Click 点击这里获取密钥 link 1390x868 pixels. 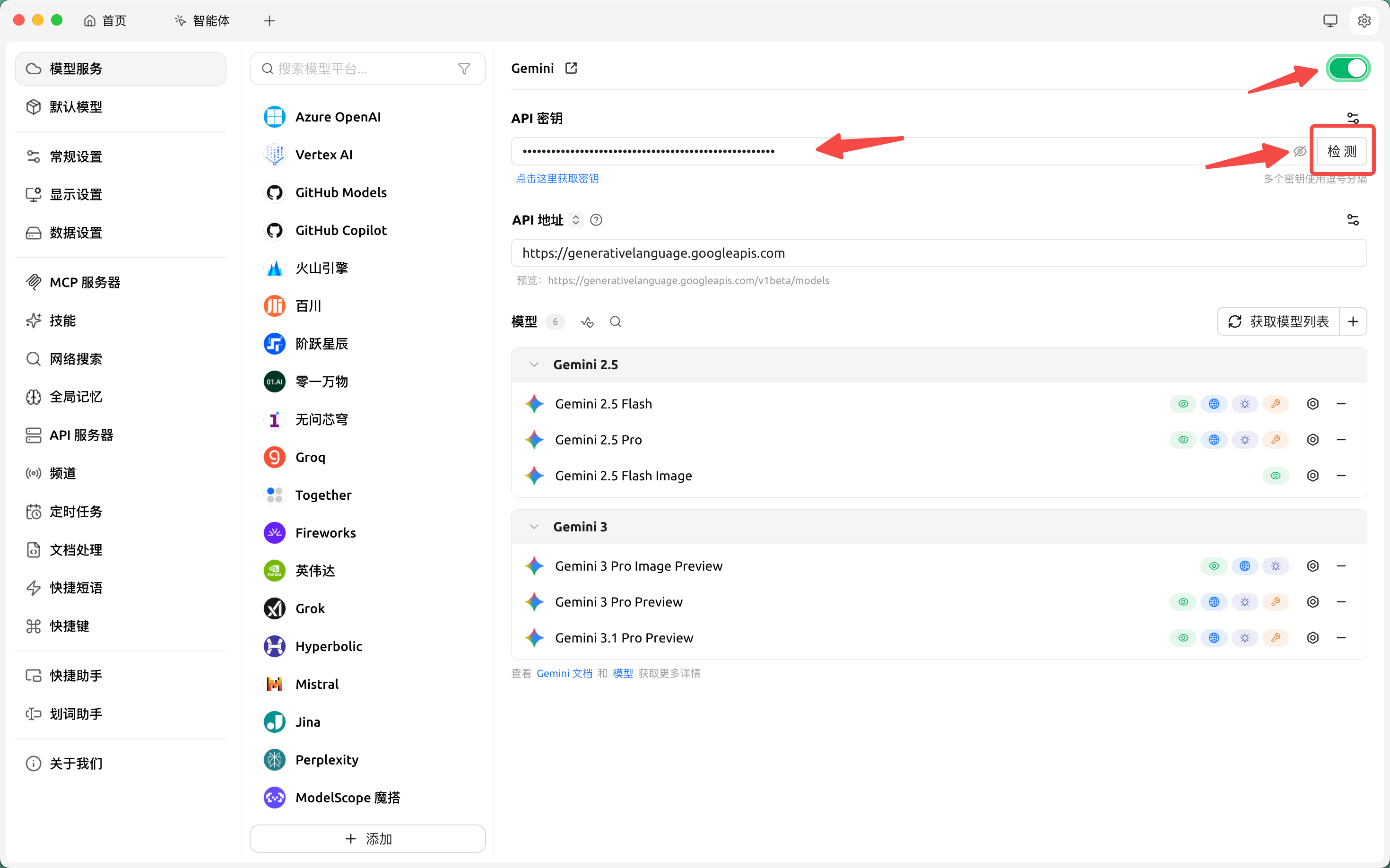click(557, 179)
